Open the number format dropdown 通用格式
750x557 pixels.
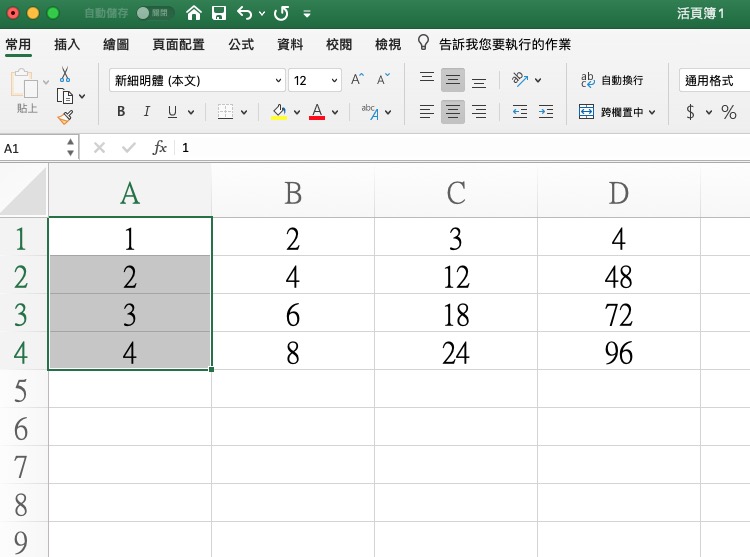click(712, 80)
